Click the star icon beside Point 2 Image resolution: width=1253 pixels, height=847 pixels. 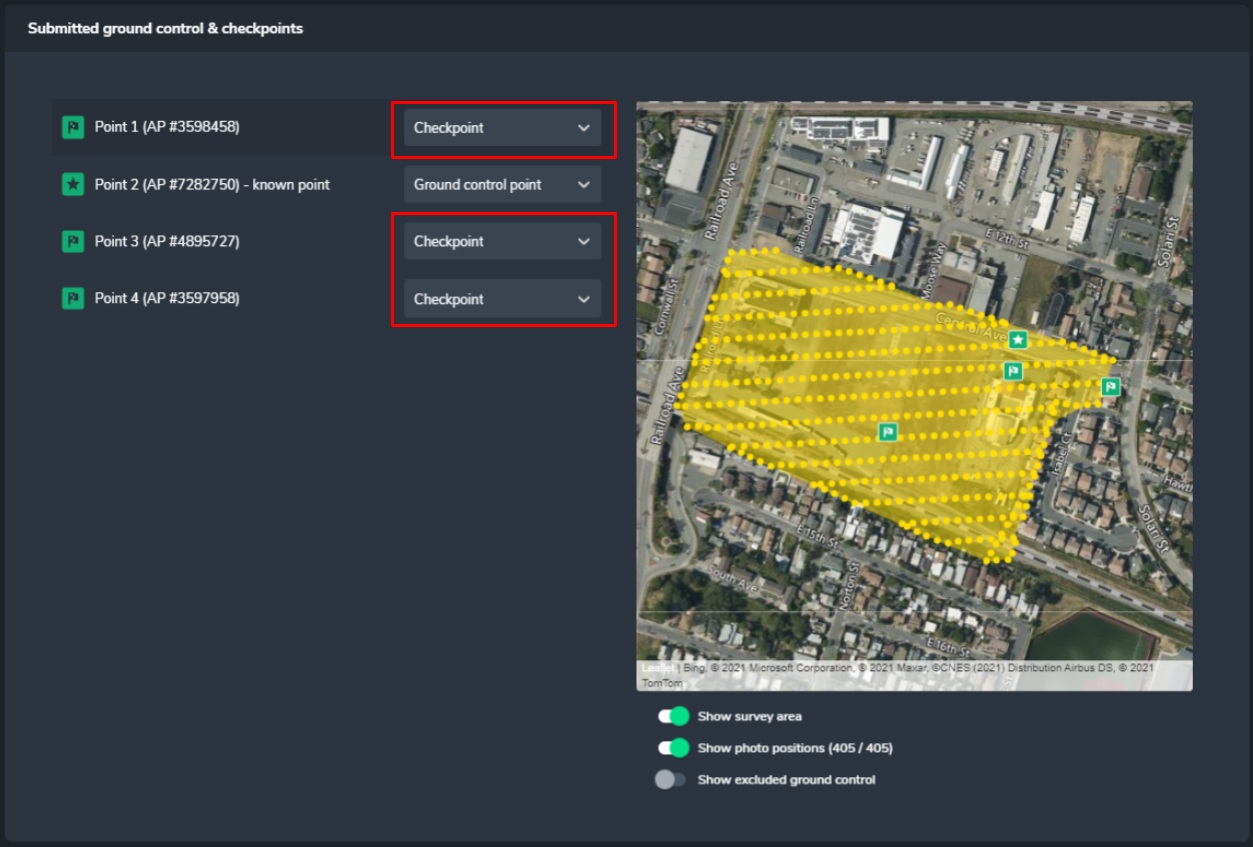[73, 184]
